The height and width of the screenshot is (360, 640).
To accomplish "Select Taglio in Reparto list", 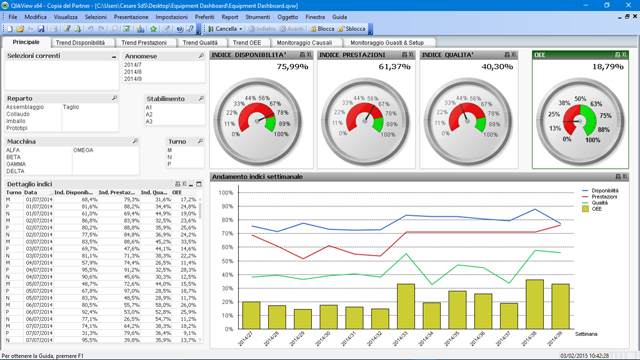I will [71, 107].
